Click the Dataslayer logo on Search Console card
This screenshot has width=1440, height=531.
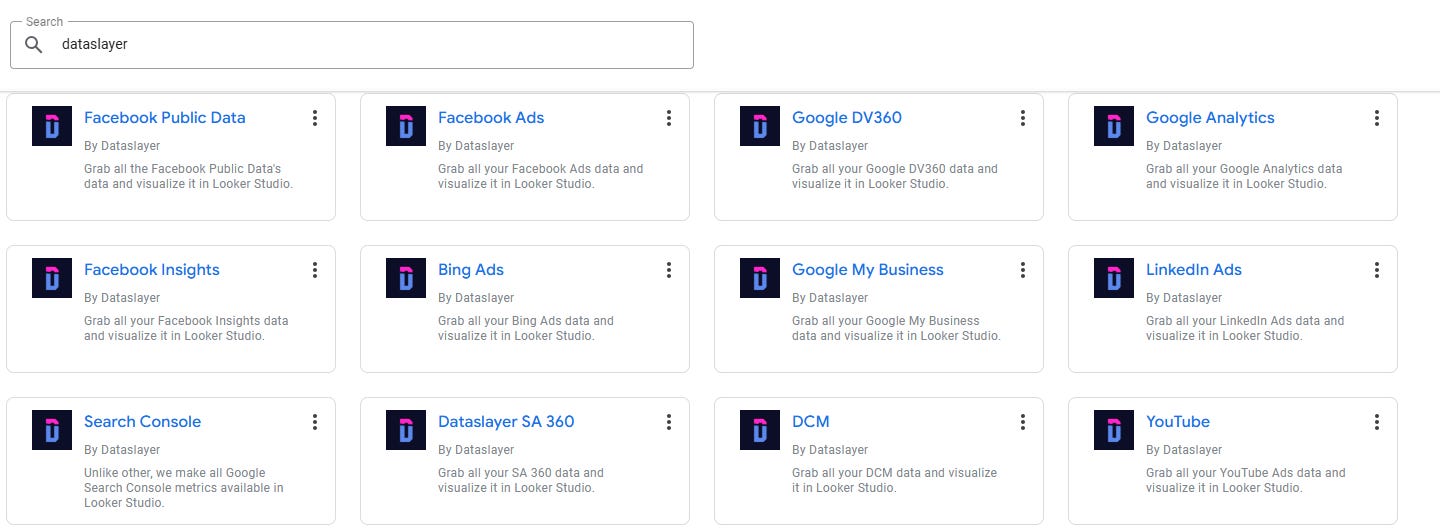[52, 430]
